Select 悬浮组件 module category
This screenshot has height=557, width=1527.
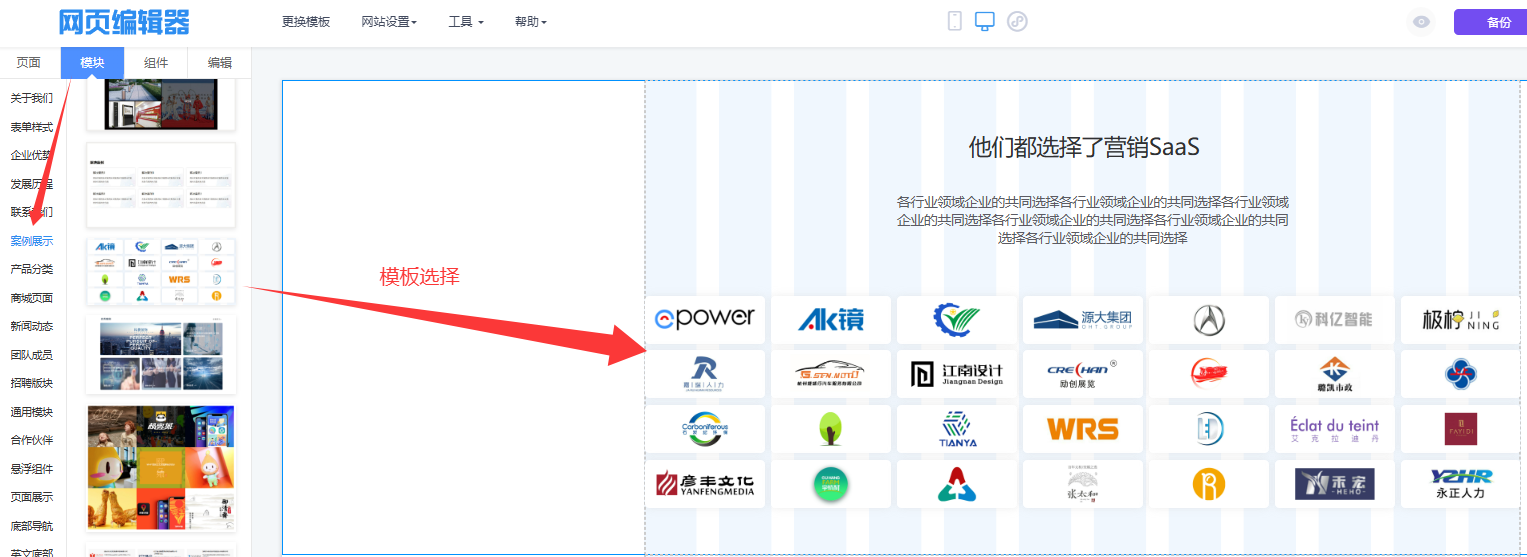click(x=31, y=469)
